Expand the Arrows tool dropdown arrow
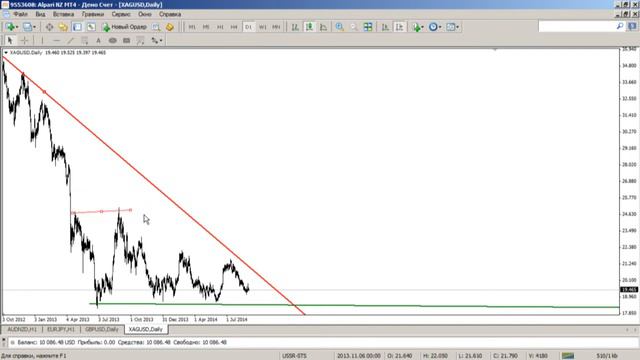The image size is (640, 360). [x=161, y=40]
